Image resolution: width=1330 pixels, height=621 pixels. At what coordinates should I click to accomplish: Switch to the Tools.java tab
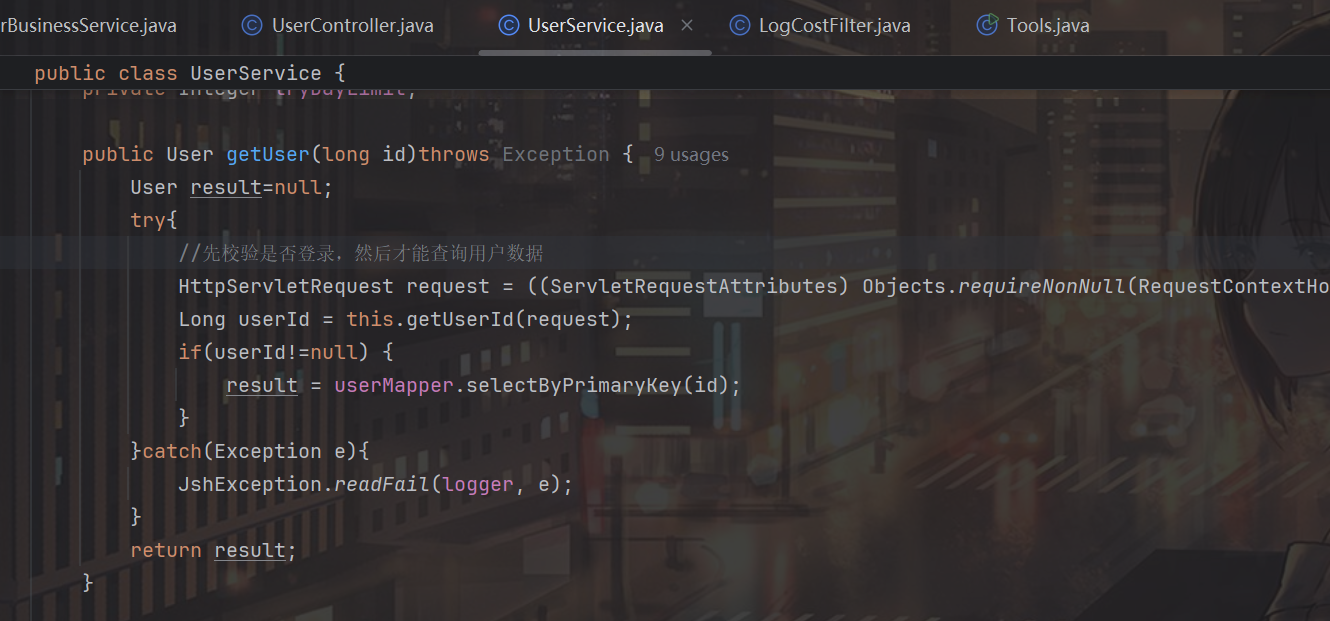click(x=1047, y=25)
